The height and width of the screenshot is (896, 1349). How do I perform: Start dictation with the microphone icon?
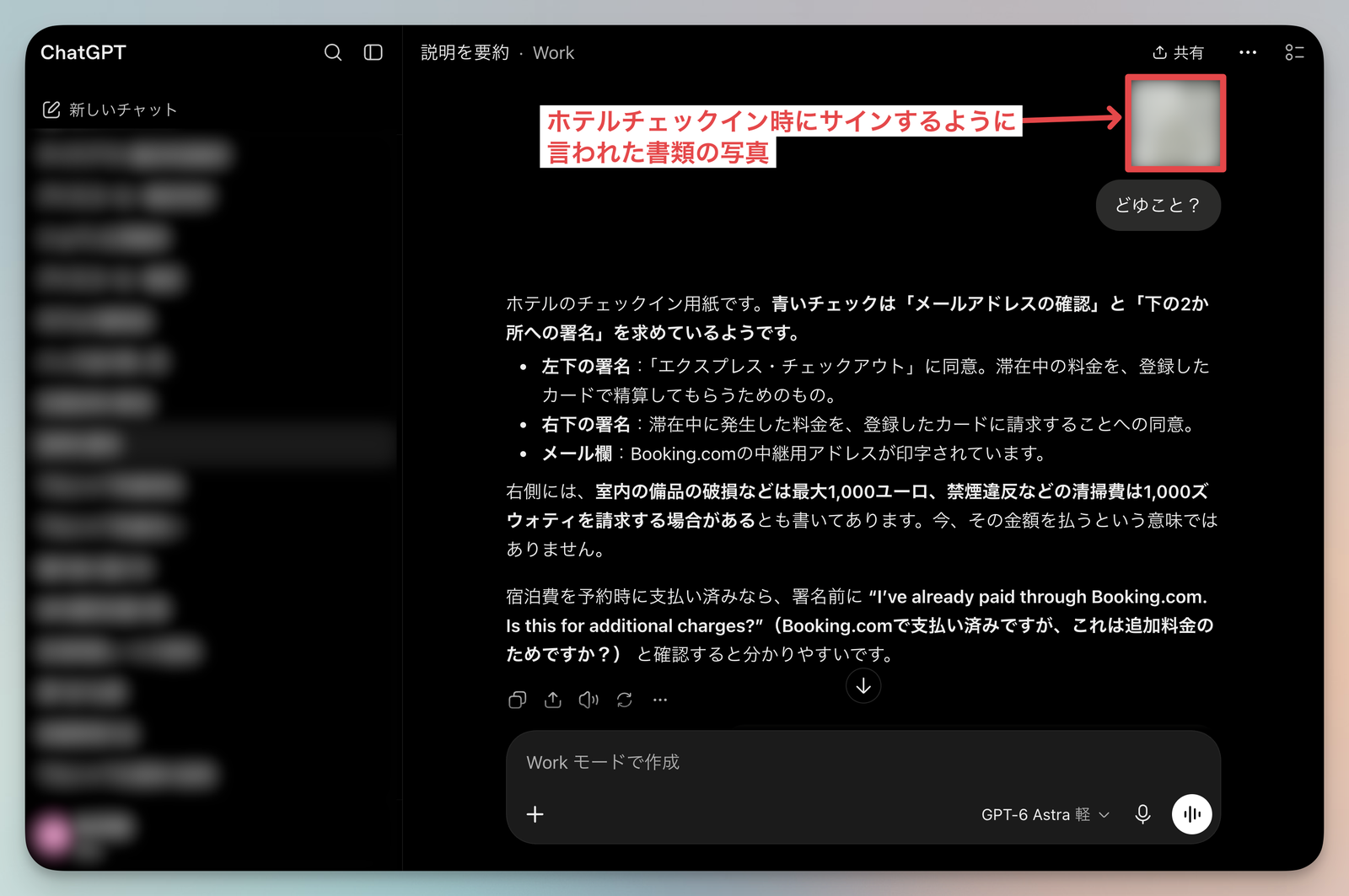(1142, 814)
